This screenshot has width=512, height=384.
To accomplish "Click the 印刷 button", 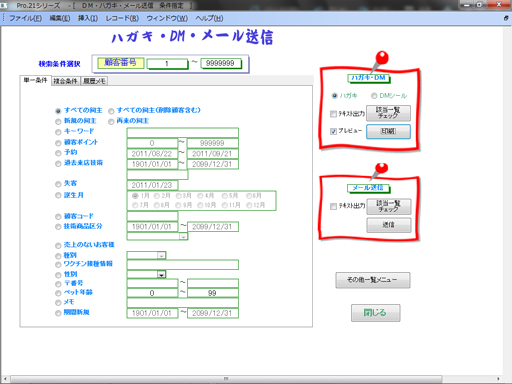I will tap(388, 131).
